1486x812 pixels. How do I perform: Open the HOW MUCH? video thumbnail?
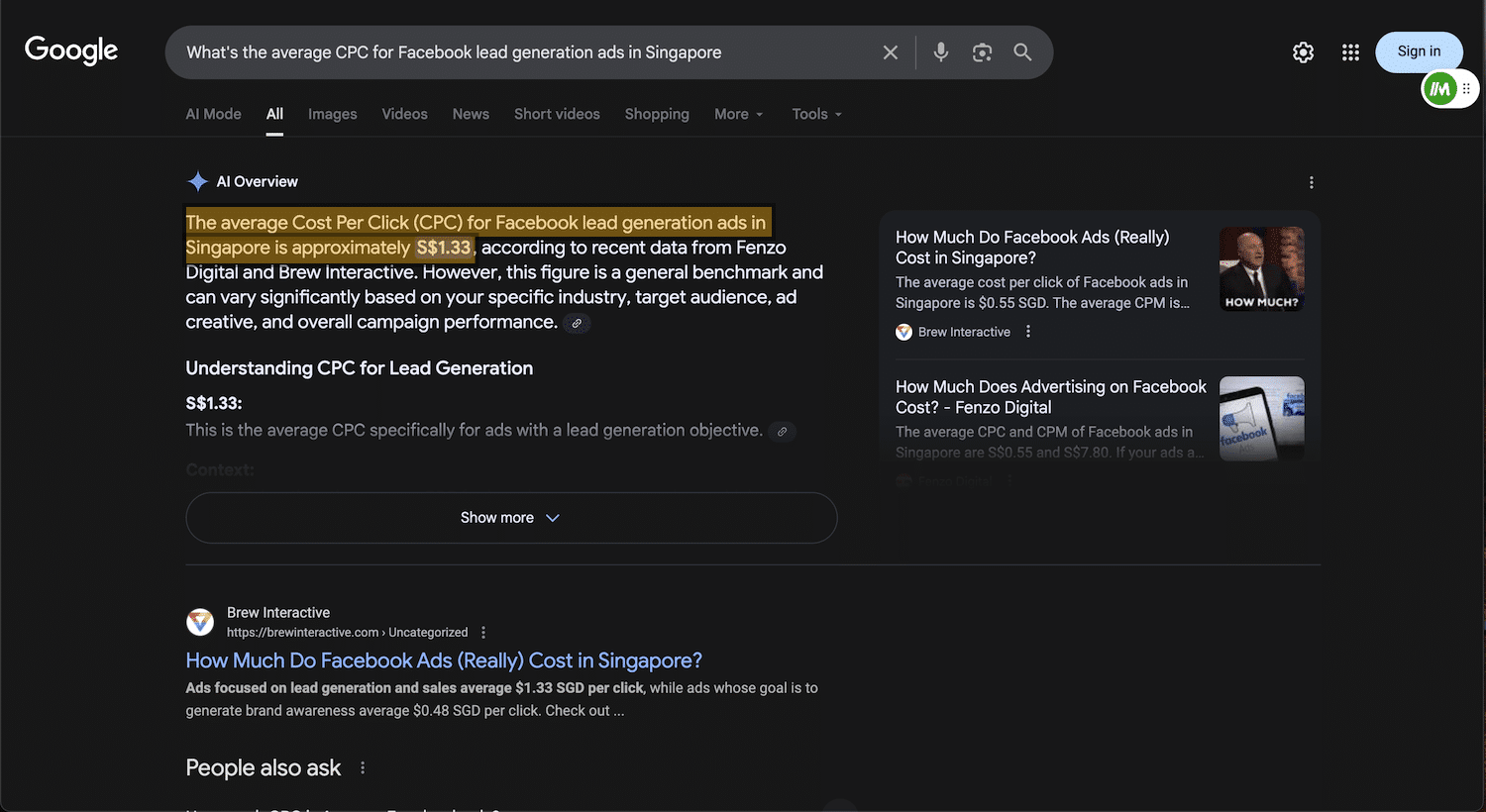pos(1261,269)
